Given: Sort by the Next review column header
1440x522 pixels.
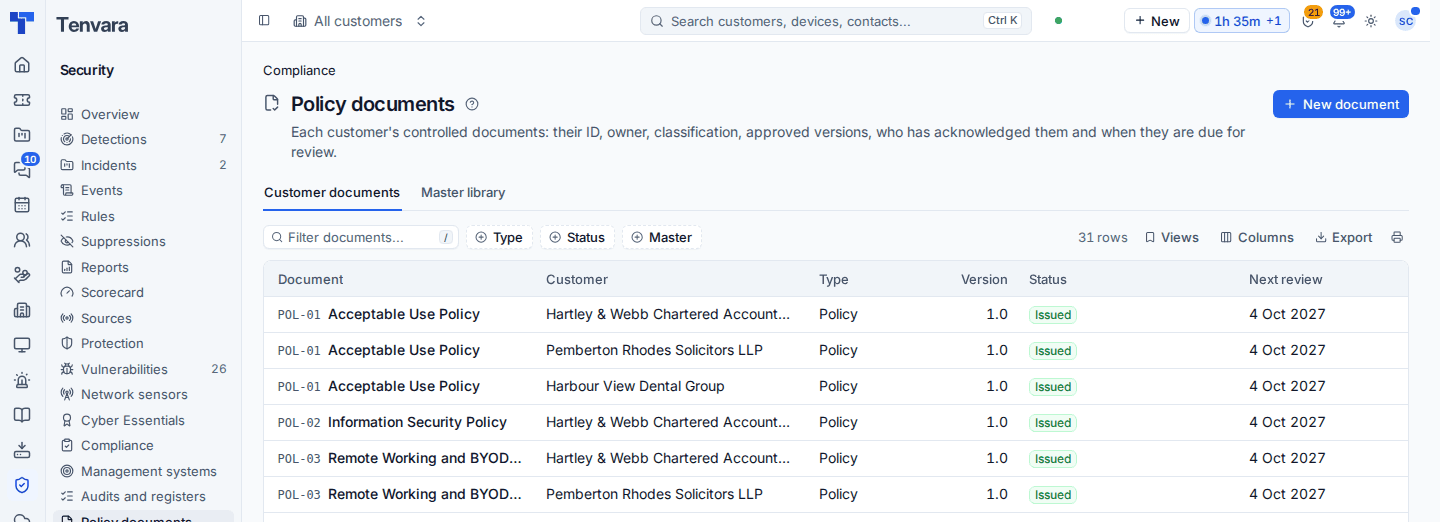Looking at the screenshot, I should 1285,279.
